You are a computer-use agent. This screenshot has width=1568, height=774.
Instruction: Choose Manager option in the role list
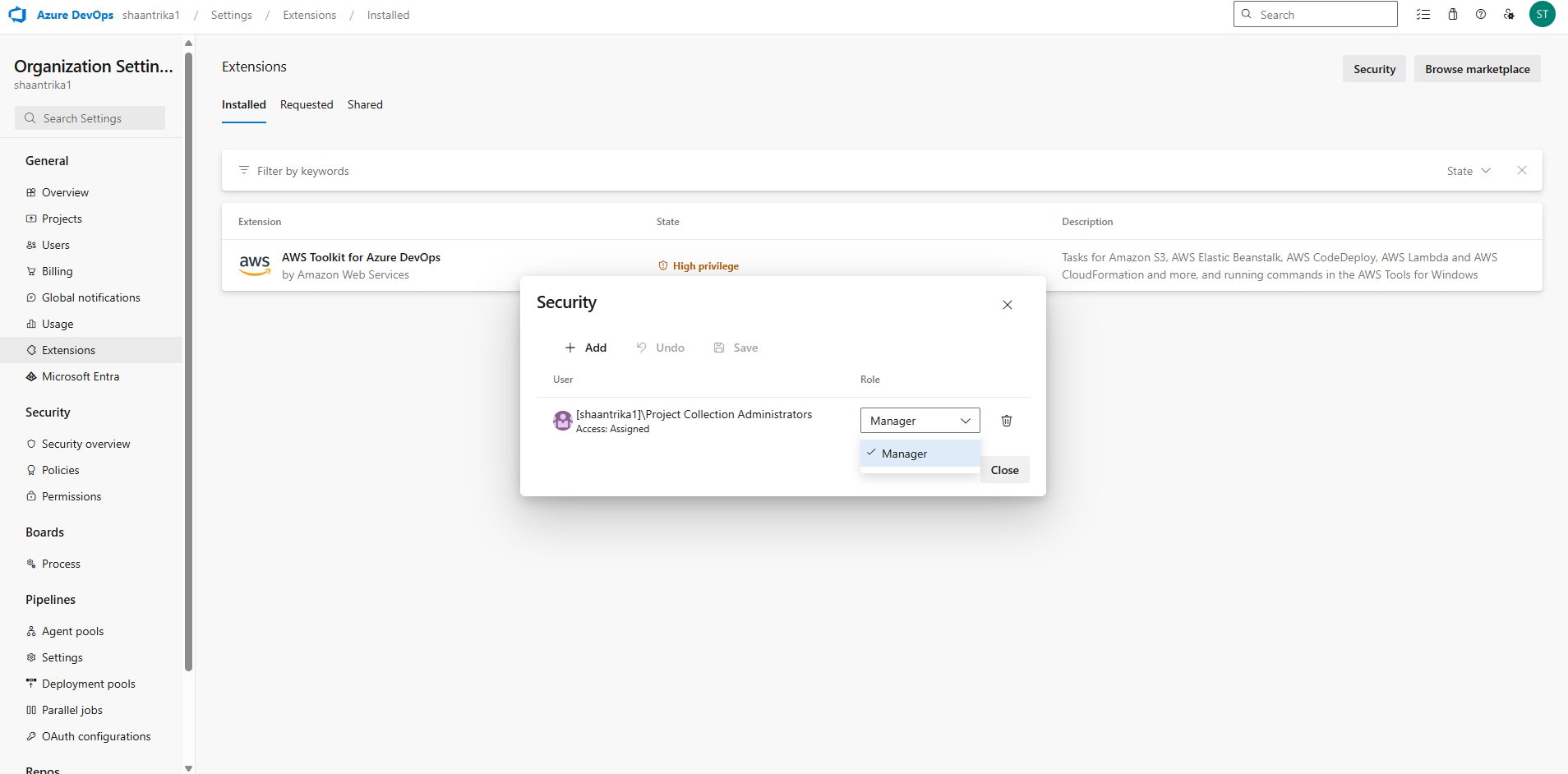click(920, 454)
